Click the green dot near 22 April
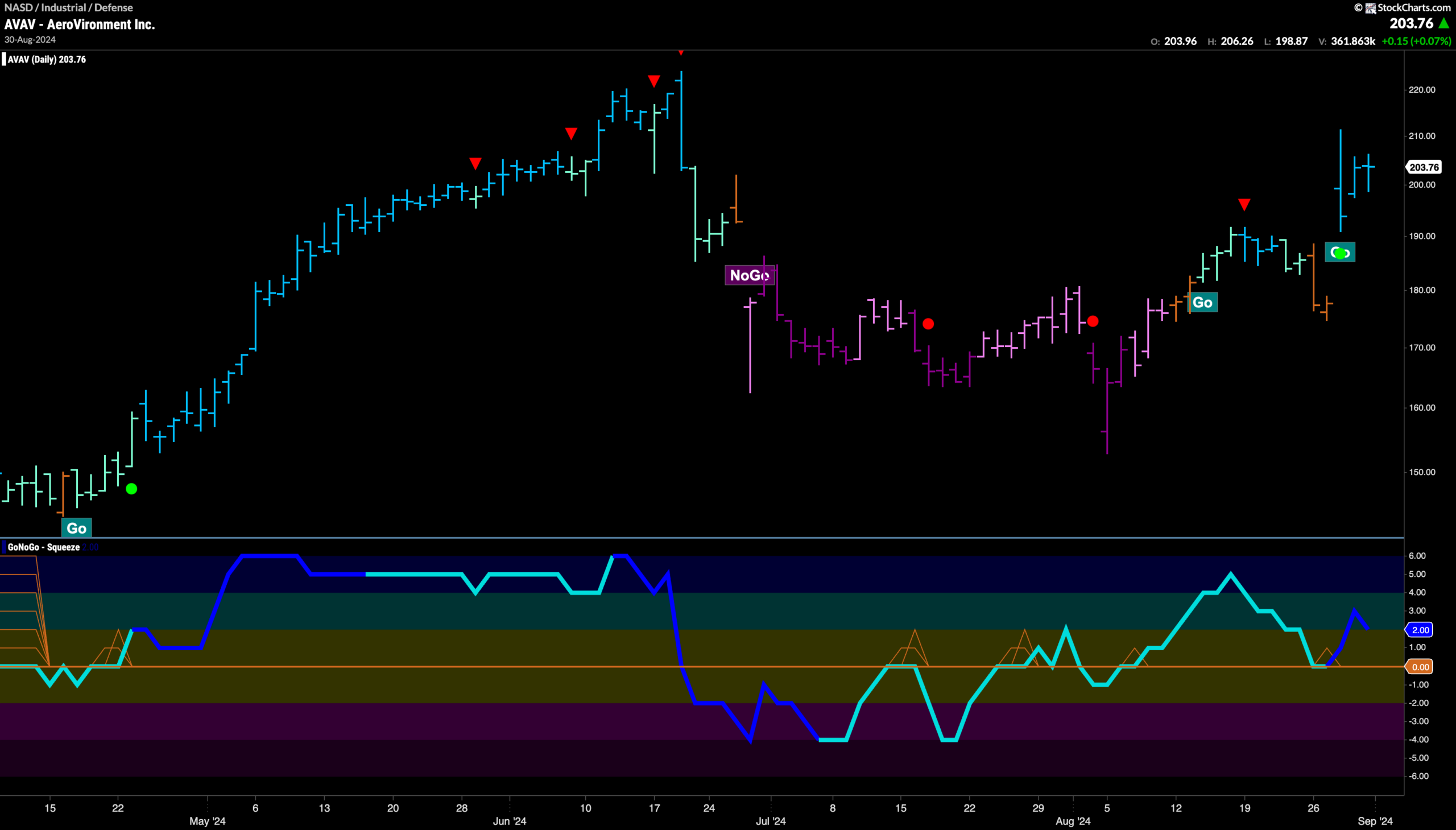This screenshot has width=1456, height=830. point(131,489)
